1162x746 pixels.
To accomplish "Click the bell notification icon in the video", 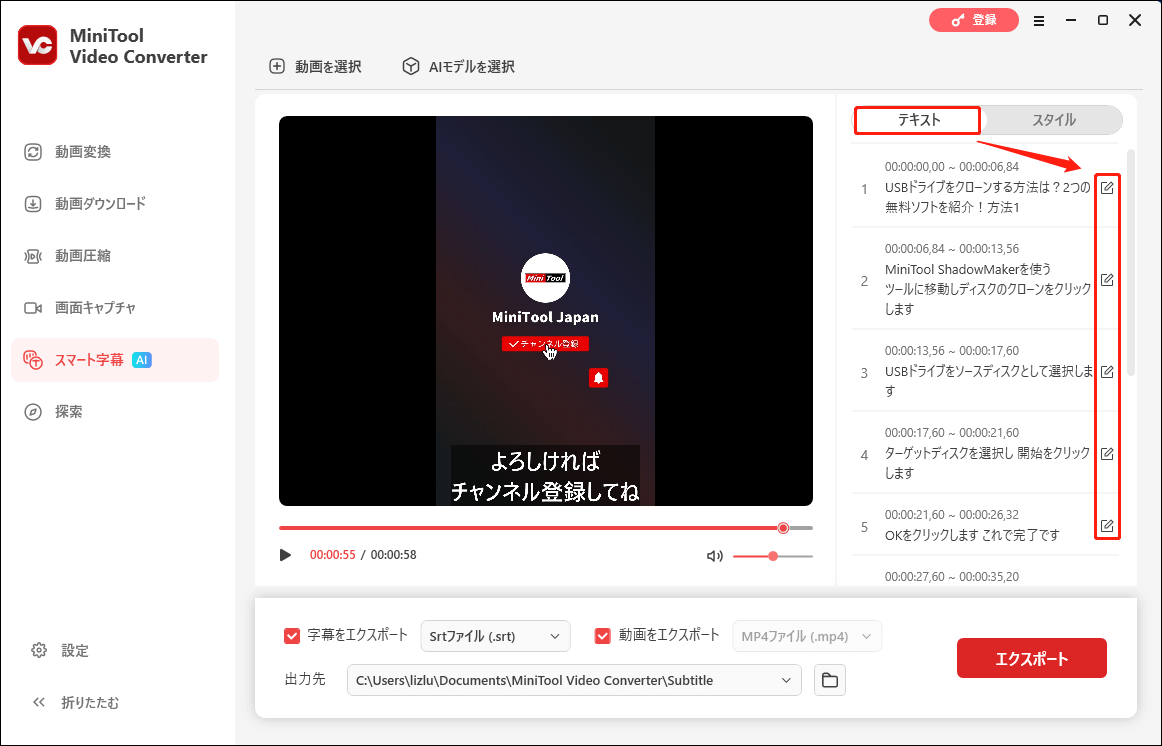I will 598,378.
